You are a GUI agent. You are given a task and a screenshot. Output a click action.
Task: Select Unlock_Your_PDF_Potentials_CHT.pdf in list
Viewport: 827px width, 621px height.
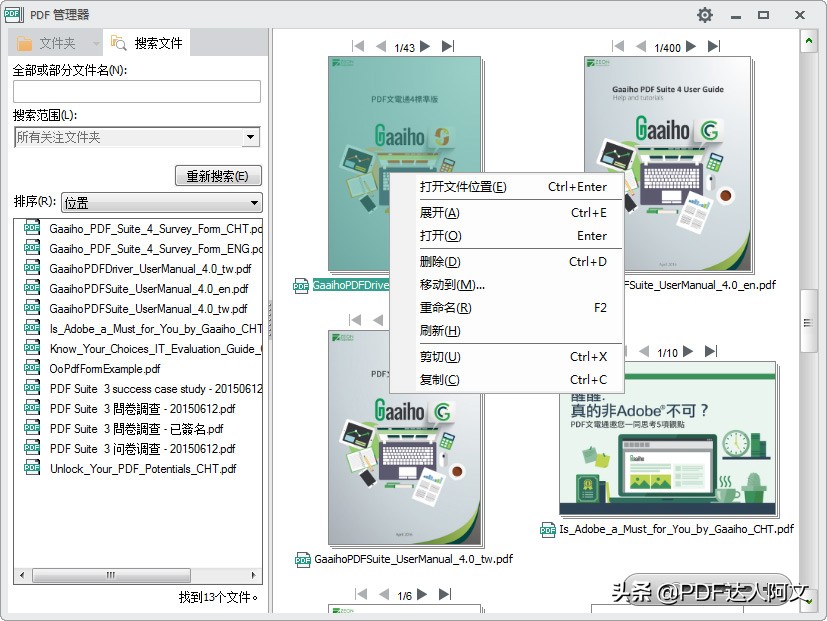coord(143,469)
